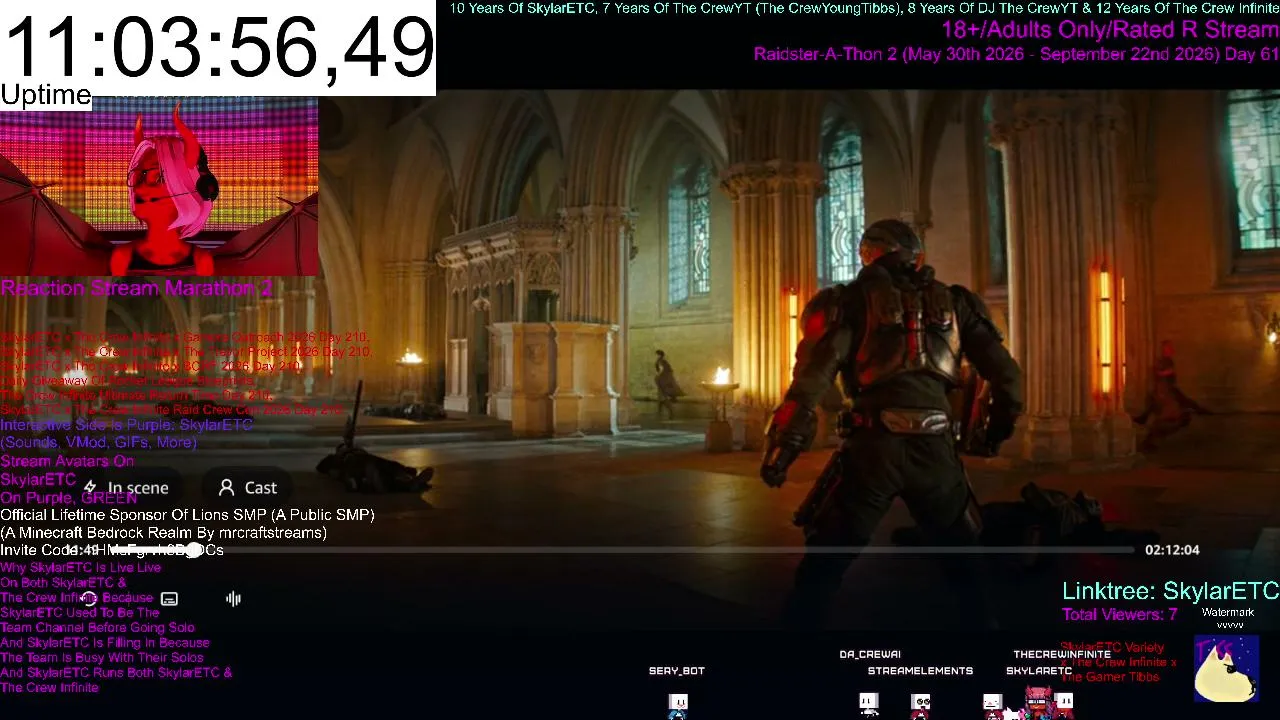Open audio settings via the waveform icon
Image resolution: width=1280 pixels, height=720 pixels.
point(233,599)
